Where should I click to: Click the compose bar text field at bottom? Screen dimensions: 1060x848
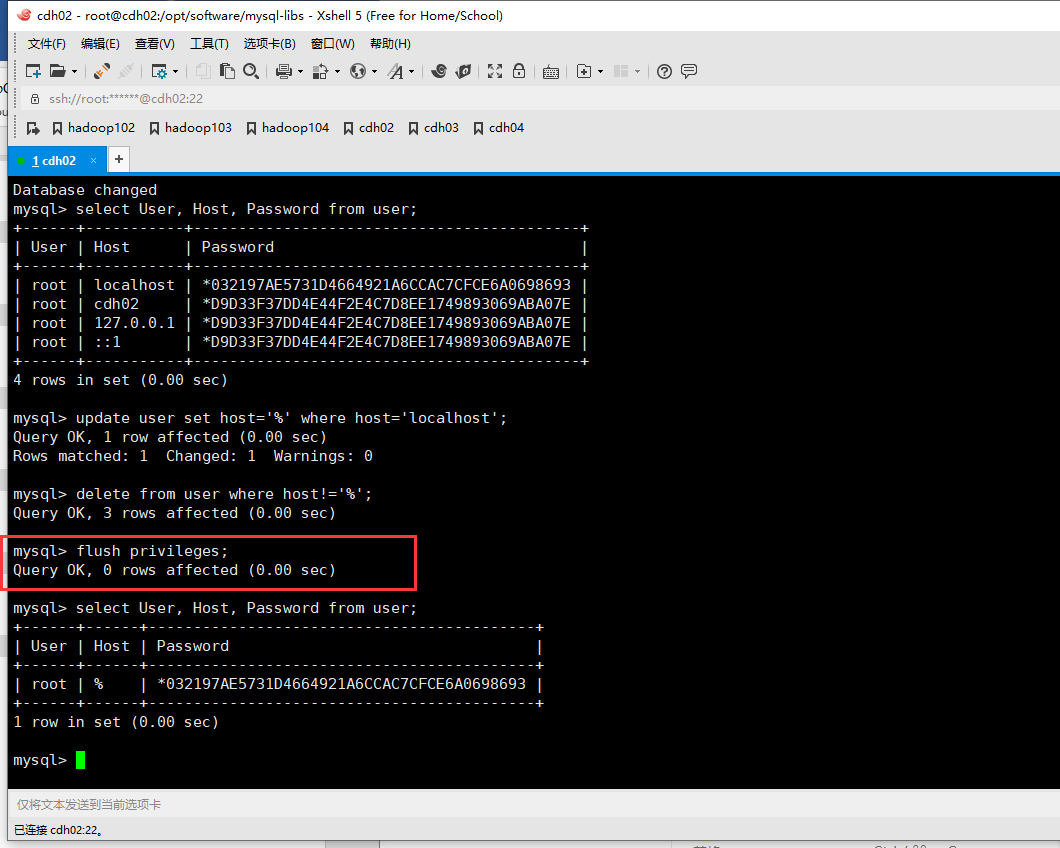534,805
